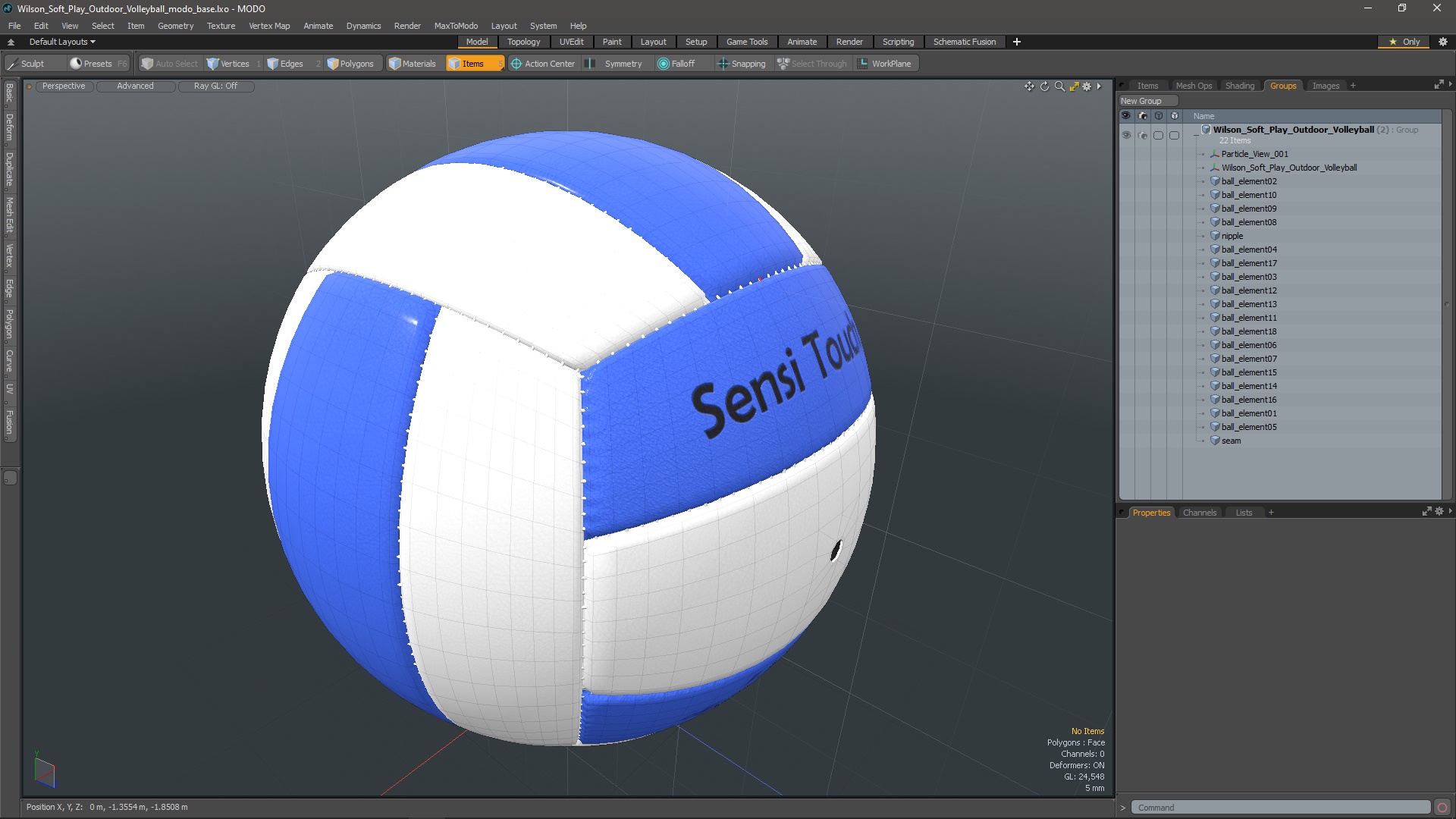Switch to the Shading panel tab
This screenshot has height=819, width=1456.
[x=1240, y=86]
